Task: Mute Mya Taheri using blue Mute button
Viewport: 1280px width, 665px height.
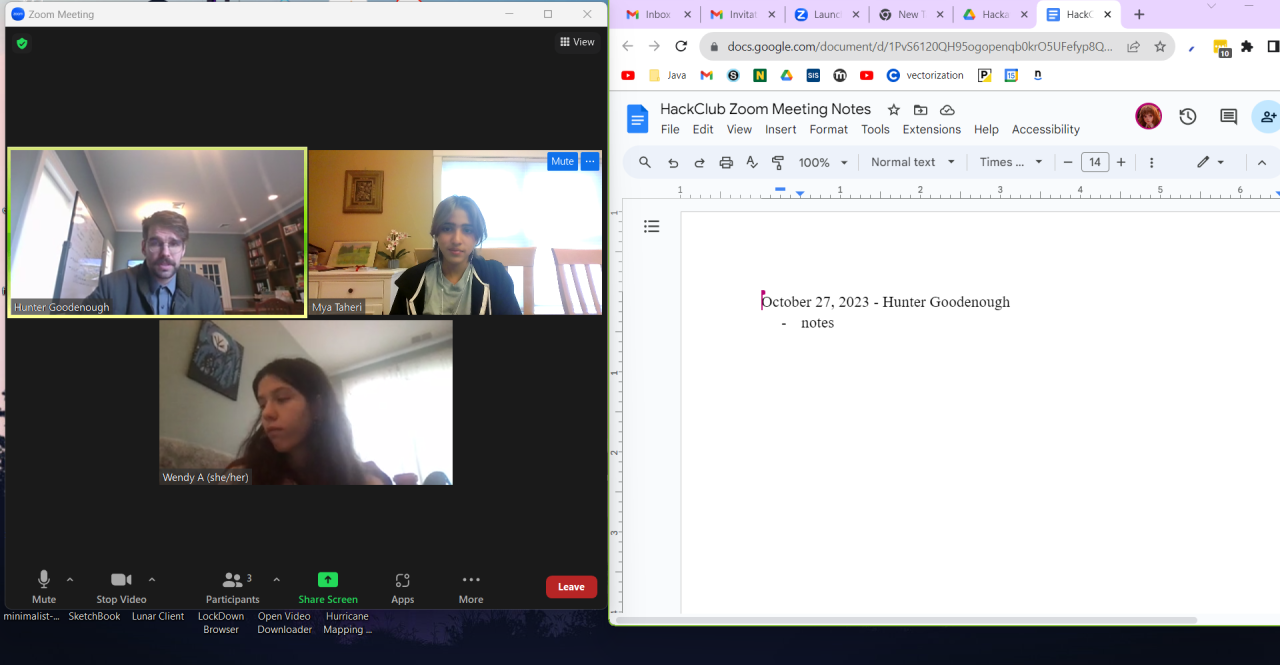Action: (562, 161)
